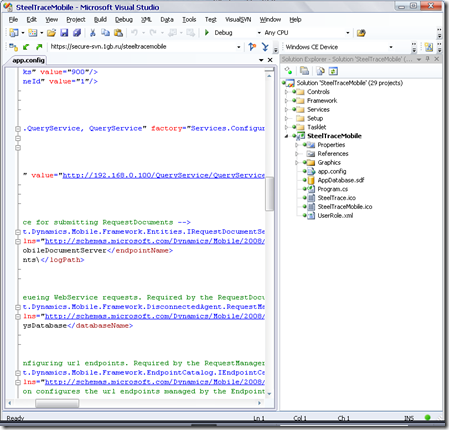Click the Add New Item toolbar icon
The width and height of the screenshot is (449, 430).
tap(33, 33)
